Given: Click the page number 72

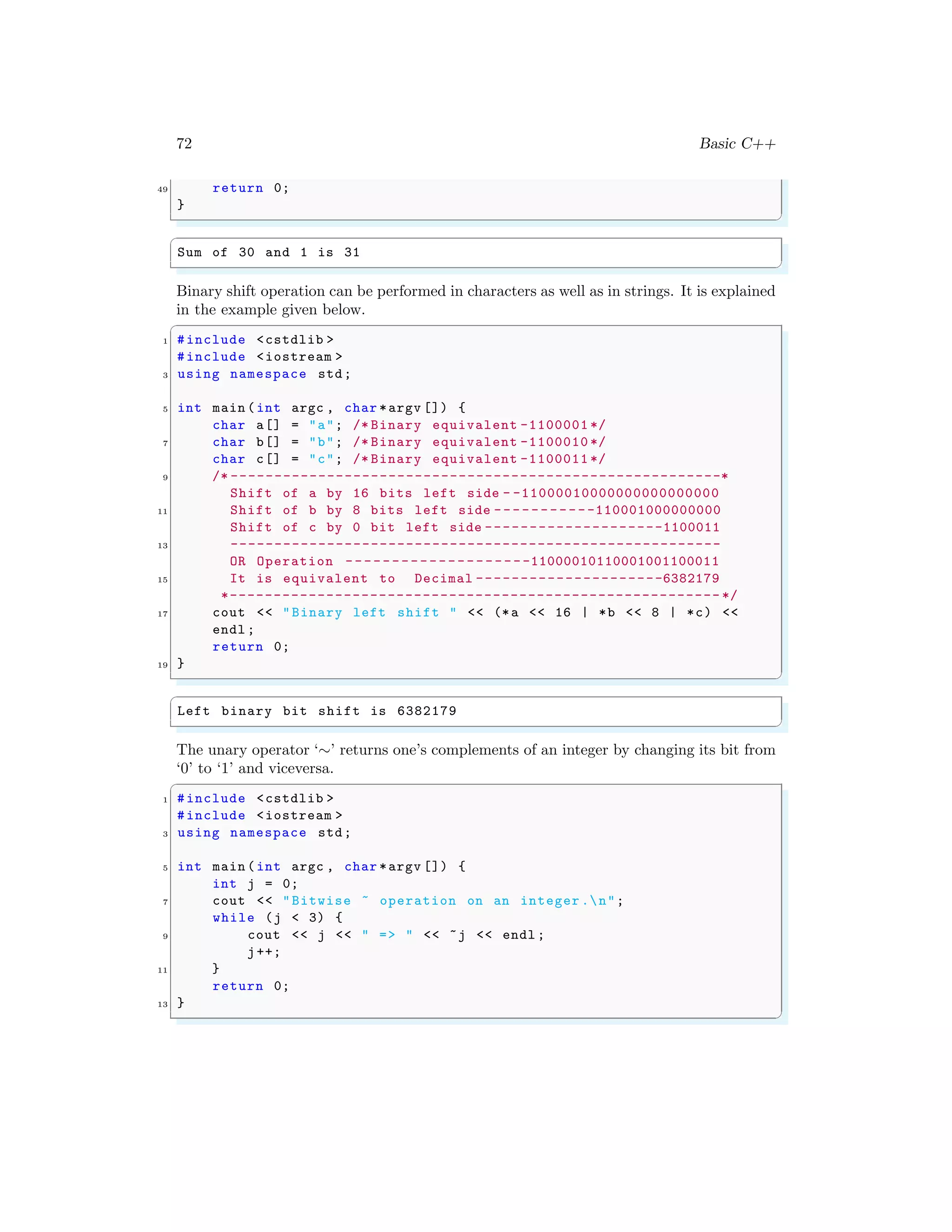Looking at the screenshot, I should (184, 143).
